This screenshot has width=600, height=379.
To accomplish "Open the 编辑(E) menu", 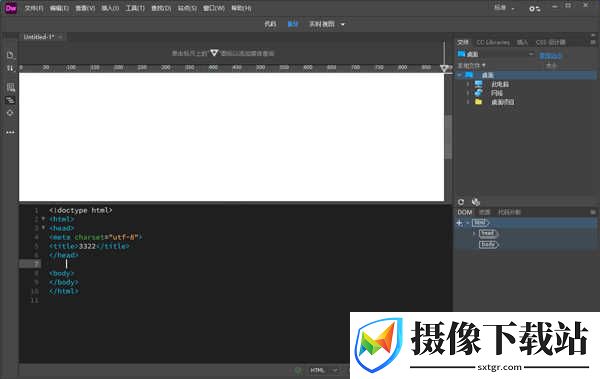I will (x=59, y=8).
